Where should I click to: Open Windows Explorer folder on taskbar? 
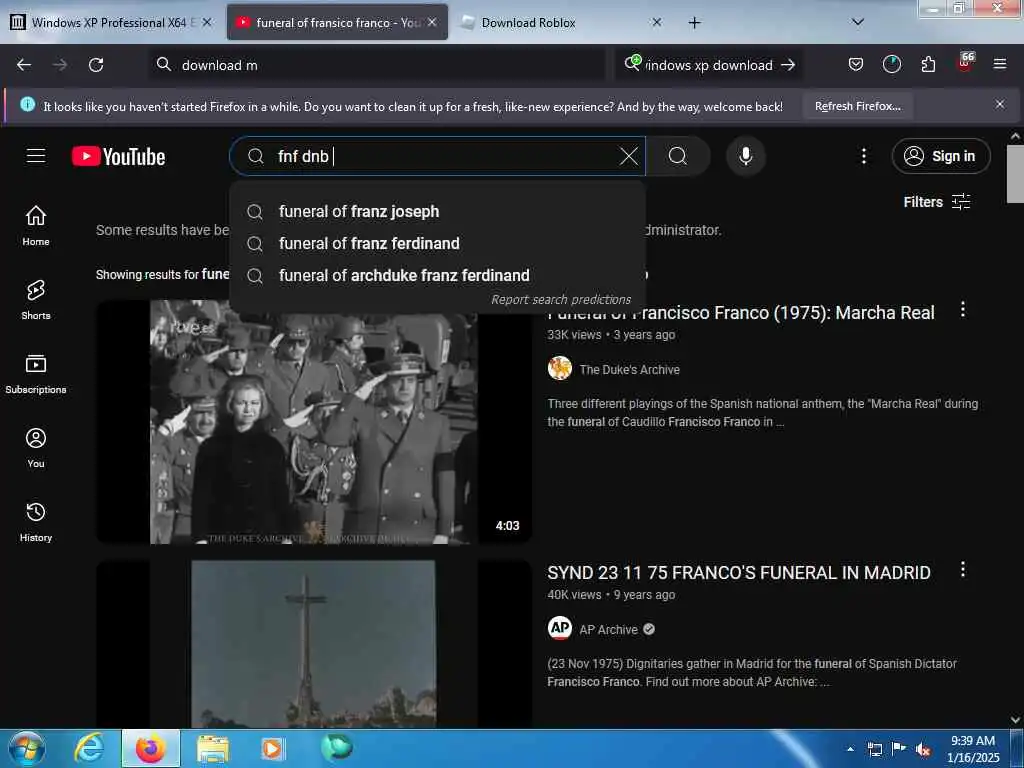tap(212, 748)
